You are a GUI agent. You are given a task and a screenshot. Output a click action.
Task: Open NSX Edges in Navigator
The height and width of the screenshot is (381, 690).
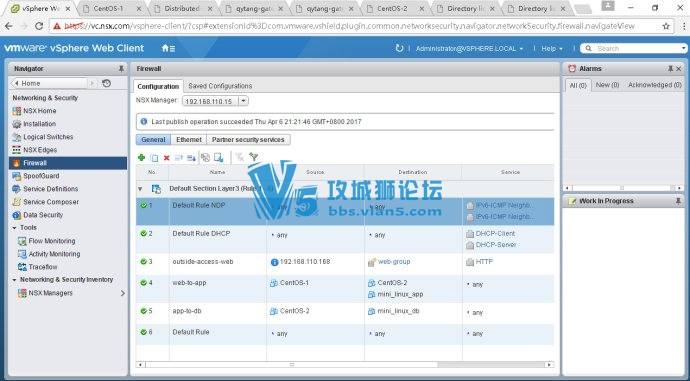click(40, 150)
